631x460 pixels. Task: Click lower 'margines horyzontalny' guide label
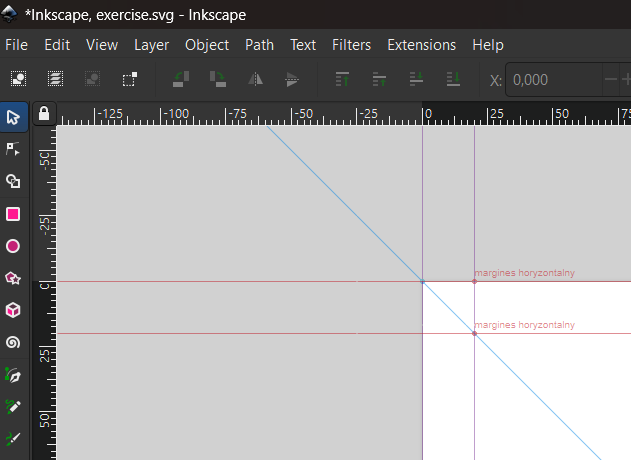click(x=524, y=325)
